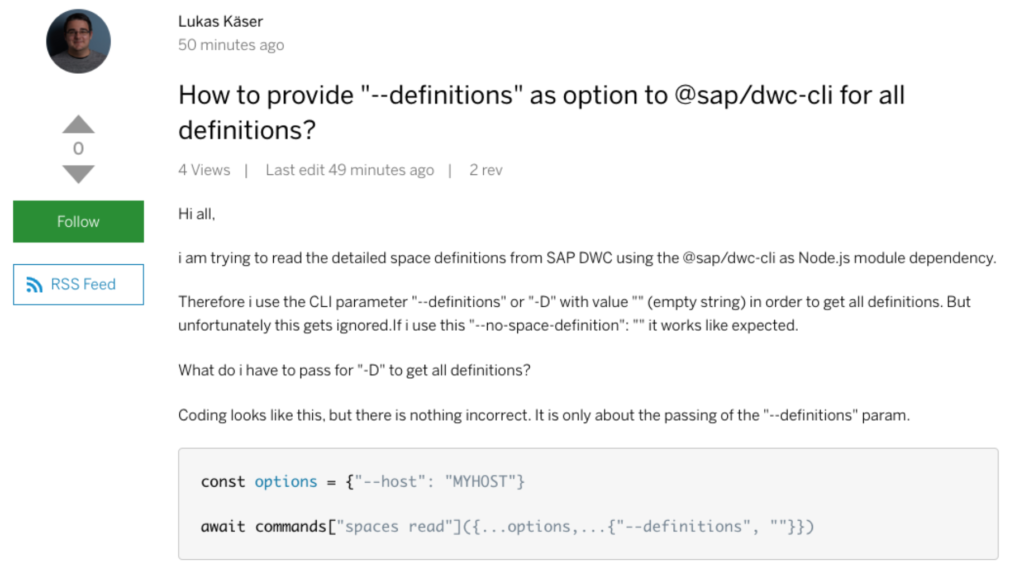The height and width of the screenshot is (581, 1024).
Task: Click the 'await commands' code line
Action: coord(507,527)
